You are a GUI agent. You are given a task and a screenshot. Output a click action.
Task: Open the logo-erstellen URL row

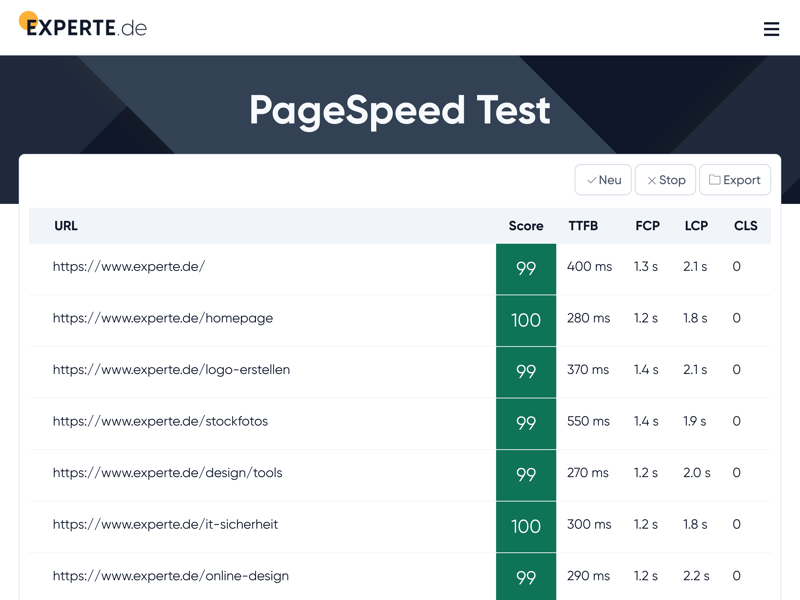click(x=171, y=370)
